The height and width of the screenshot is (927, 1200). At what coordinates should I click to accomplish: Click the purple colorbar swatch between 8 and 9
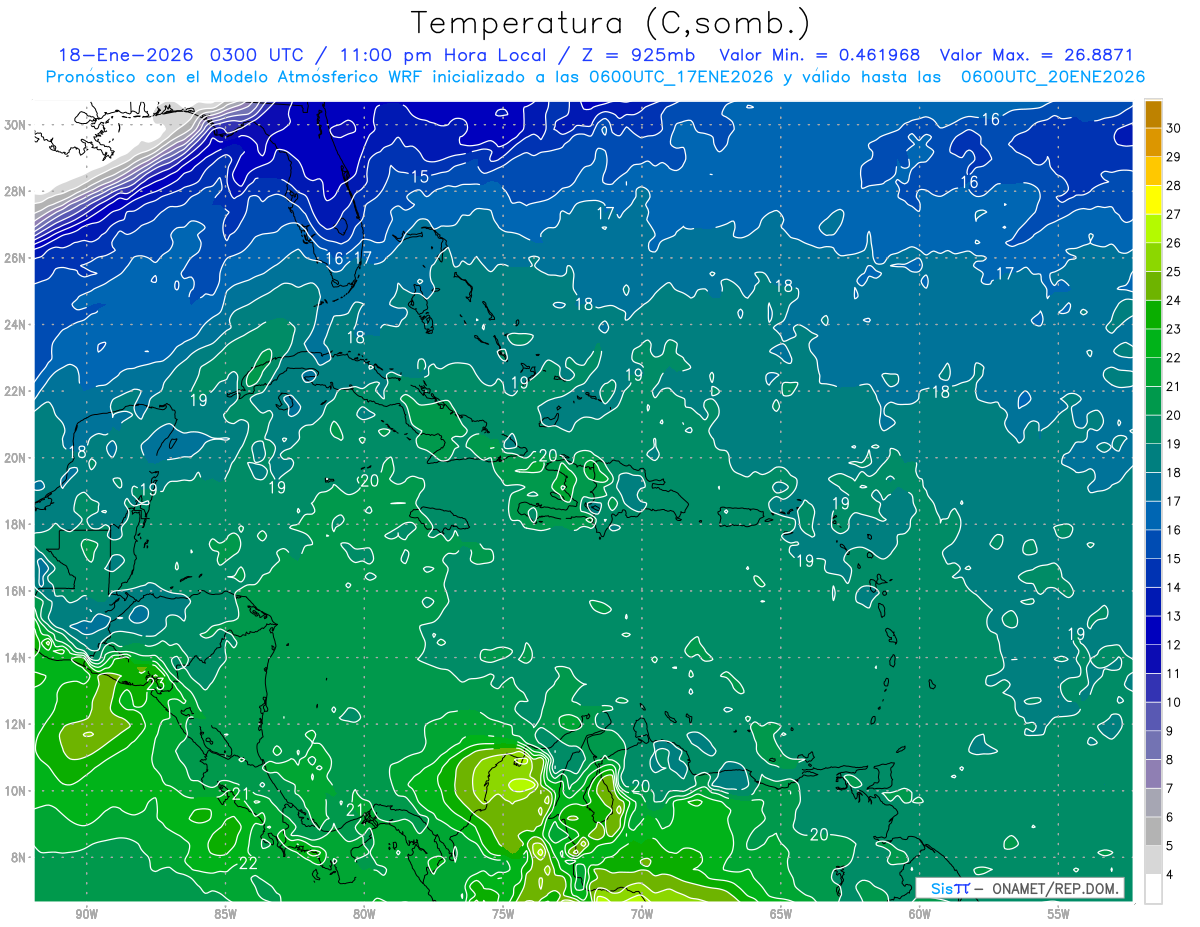pyautogui.click(x=1153, y=746)
